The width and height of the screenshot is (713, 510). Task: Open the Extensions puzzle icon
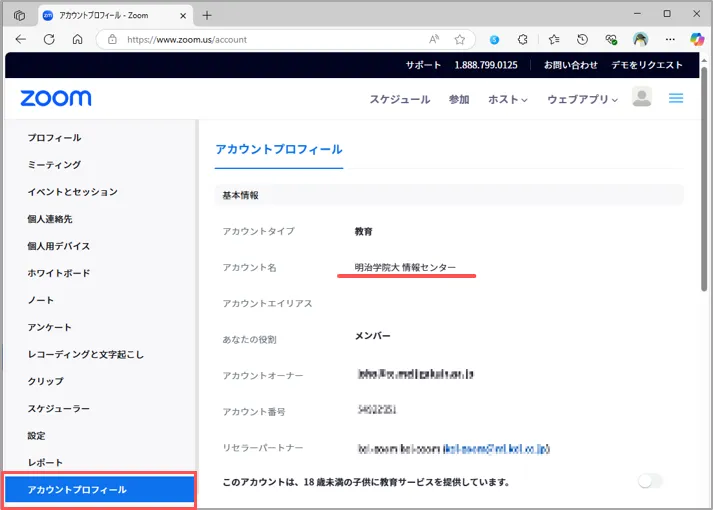coord(522,40)
